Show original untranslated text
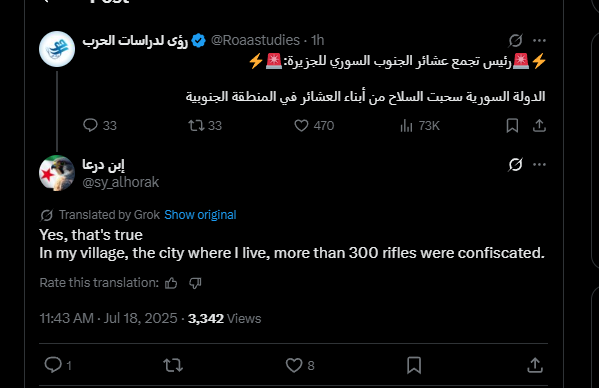Image resolution: width=599 pixels, height=388 pixels. 200,215
